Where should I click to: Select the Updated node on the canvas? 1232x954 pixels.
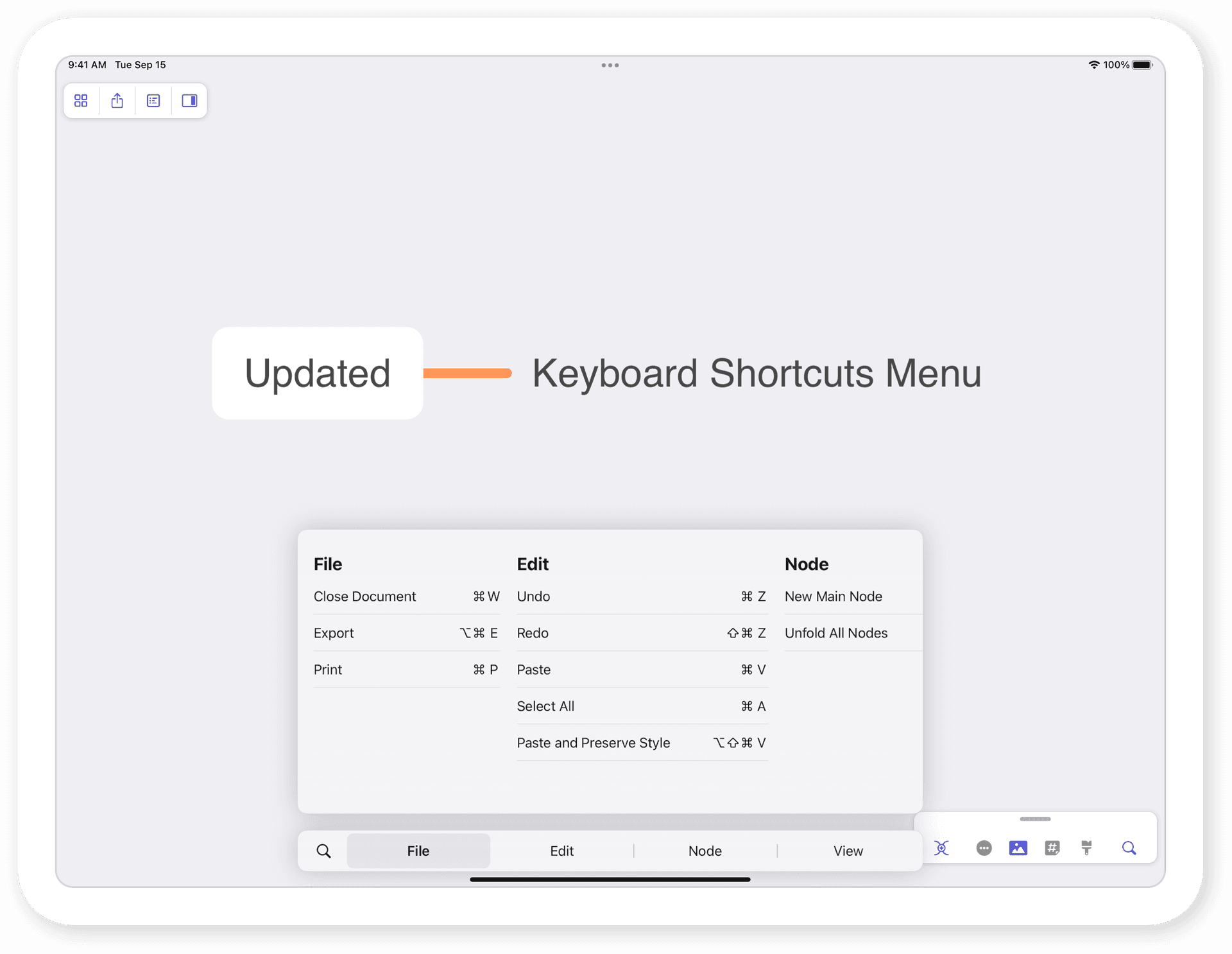pos(317,372)
